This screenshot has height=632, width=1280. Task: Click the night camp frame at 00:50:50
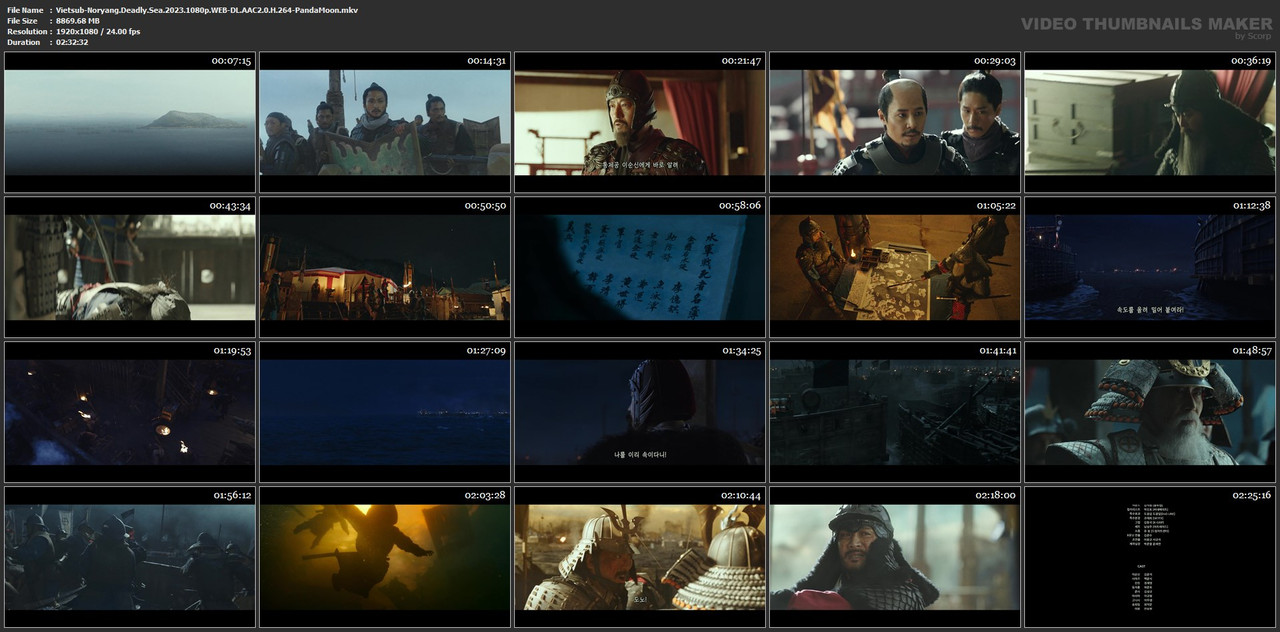point(385,267)
